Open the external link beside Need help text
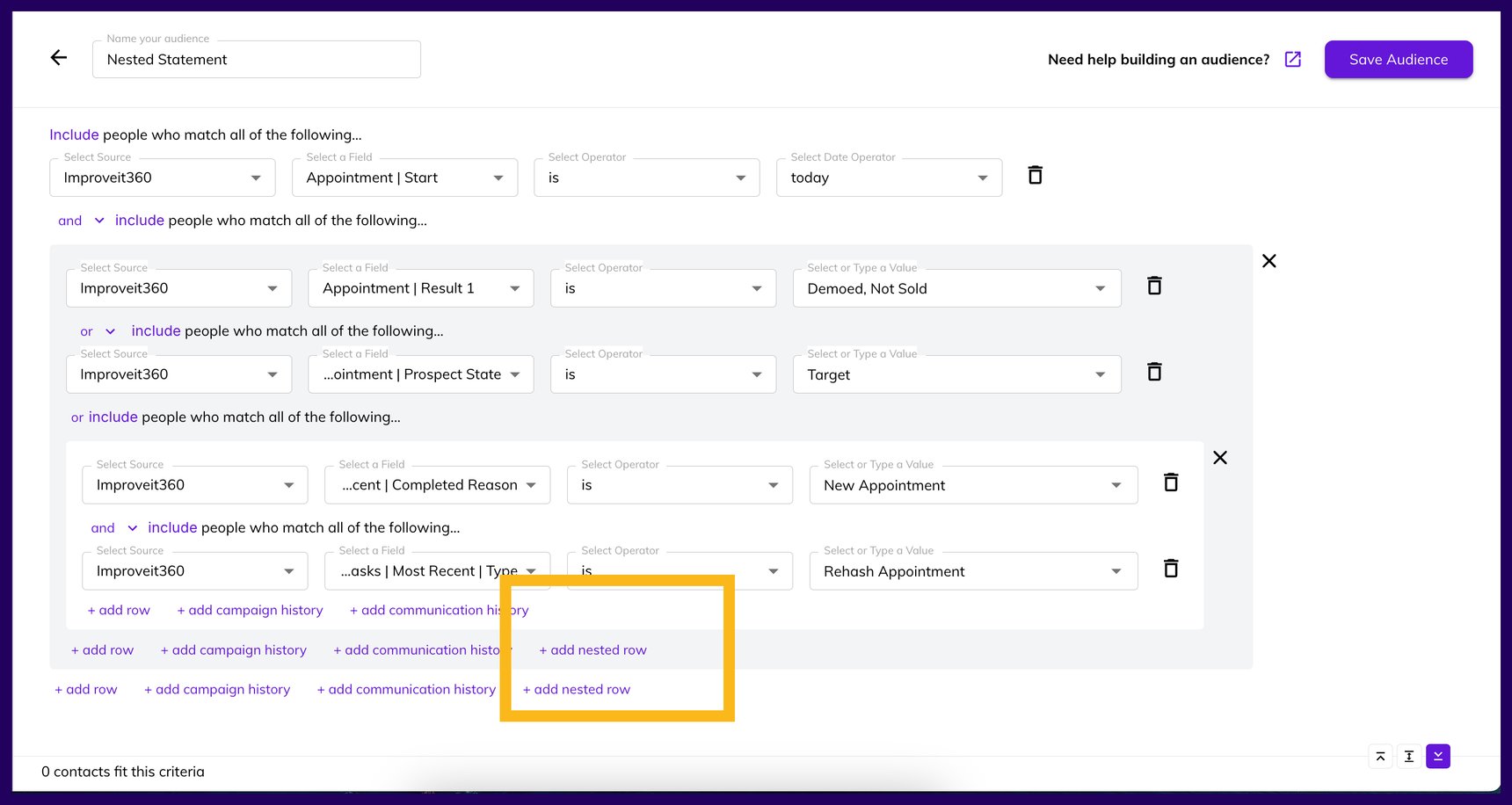1512x805 pixels. 1292,59
